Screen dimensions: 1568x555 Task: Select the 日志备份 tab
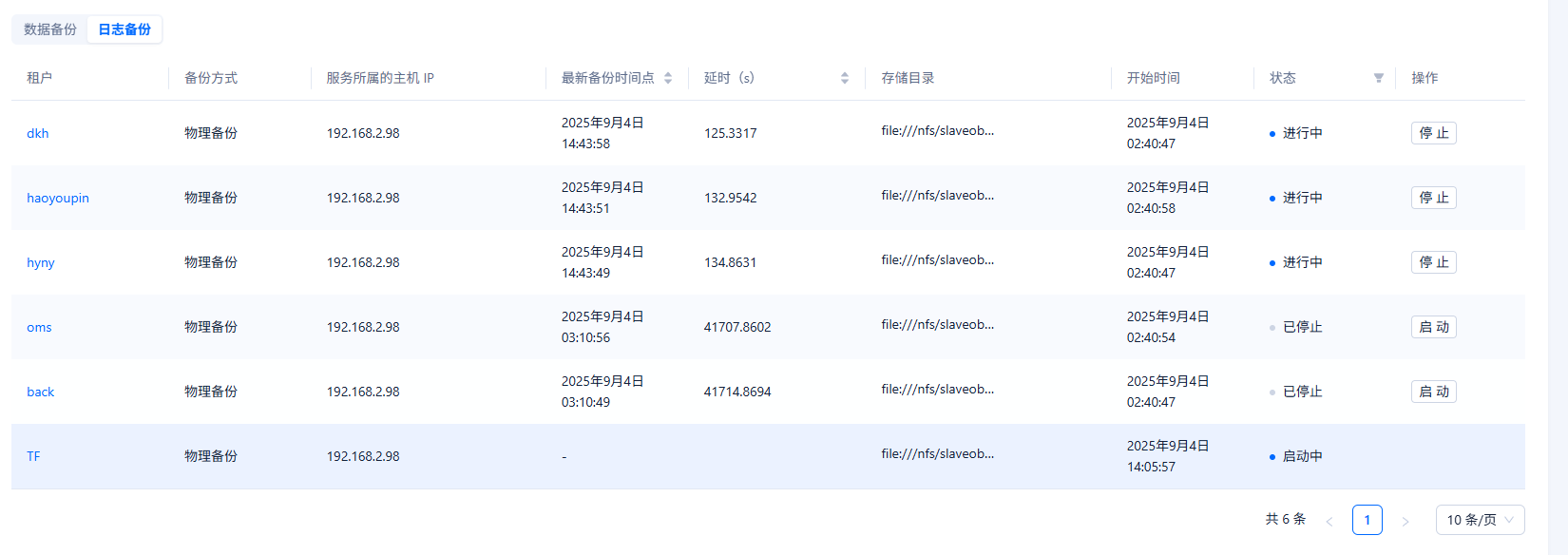click(124, 29)
